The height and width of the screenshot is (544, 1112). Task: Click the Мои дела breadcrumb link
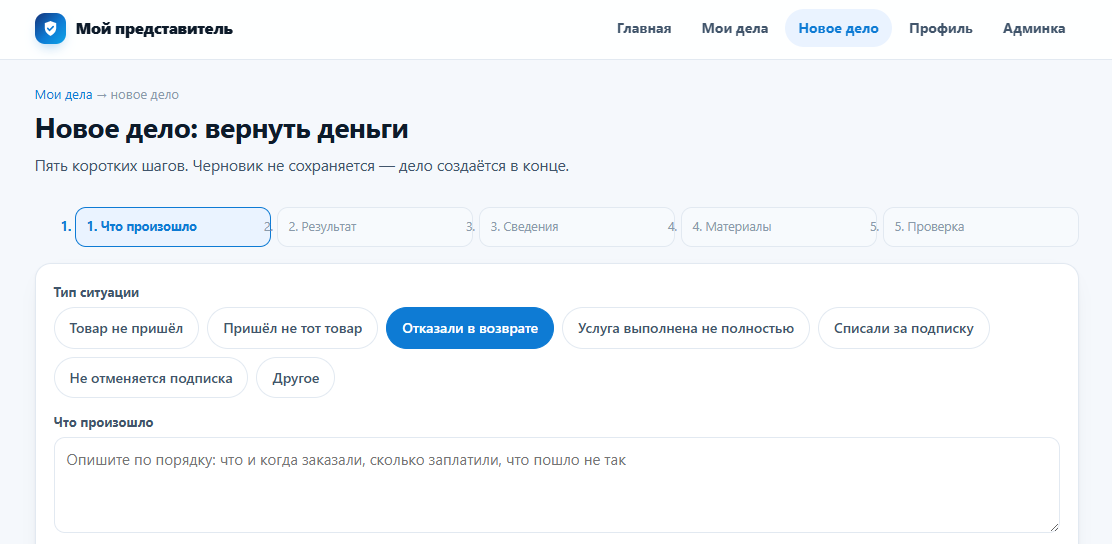coord(64,94)
